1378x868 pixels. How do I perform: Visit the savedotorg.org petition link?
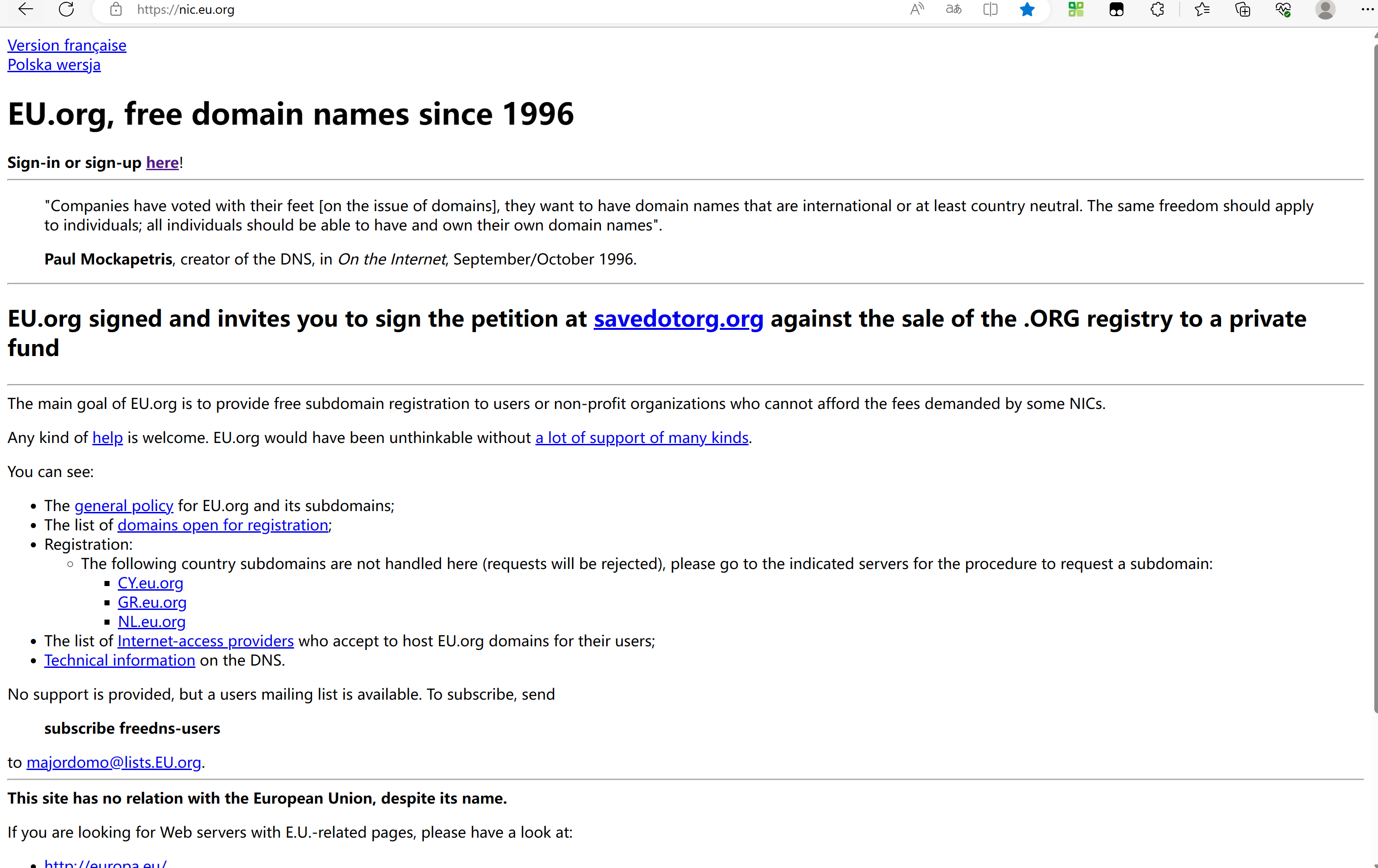click(678, 318)
